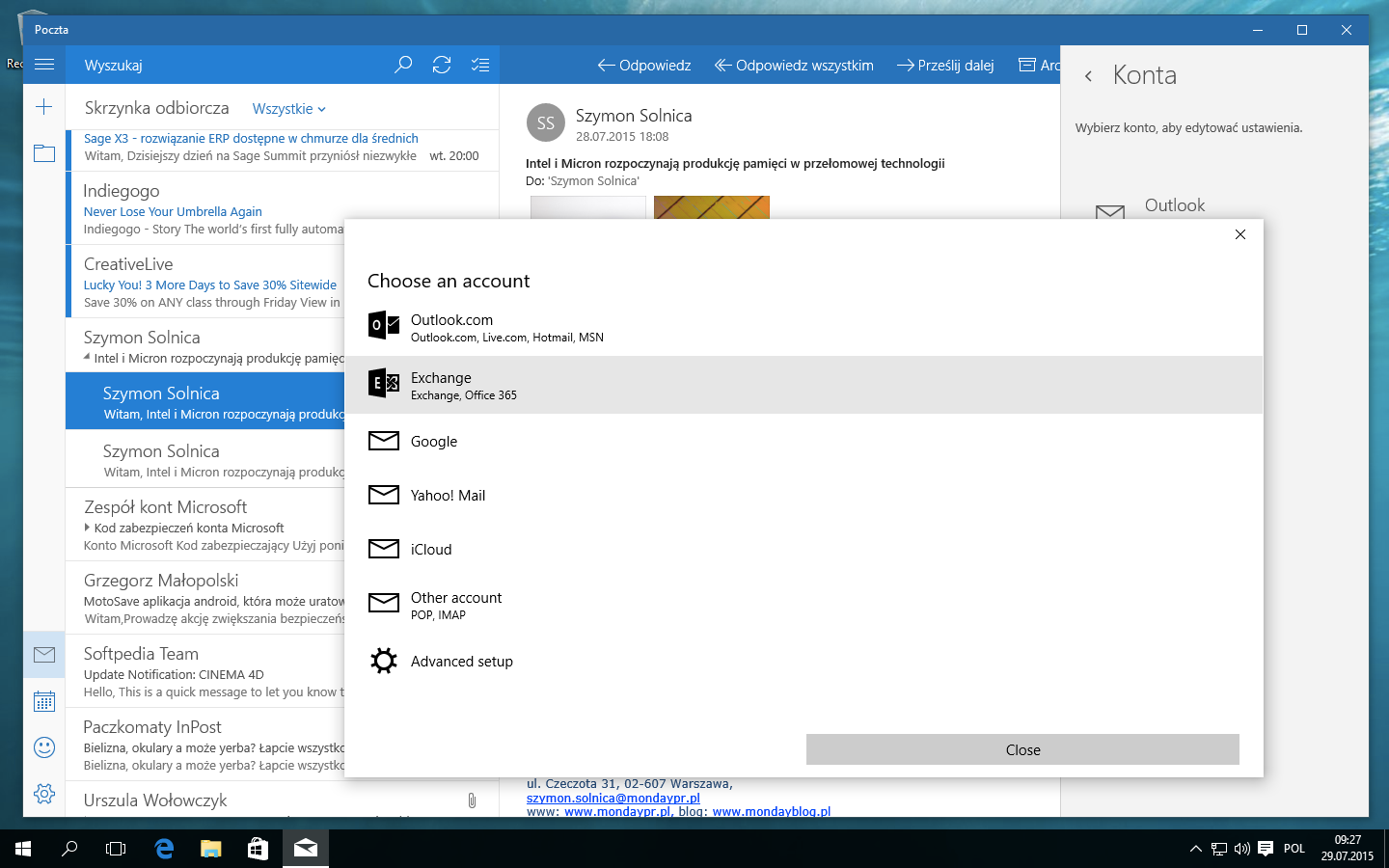This screenshot has height=868, width=1389.
Task: Open File Explorer from the taskbar
Action: point(210,849)
